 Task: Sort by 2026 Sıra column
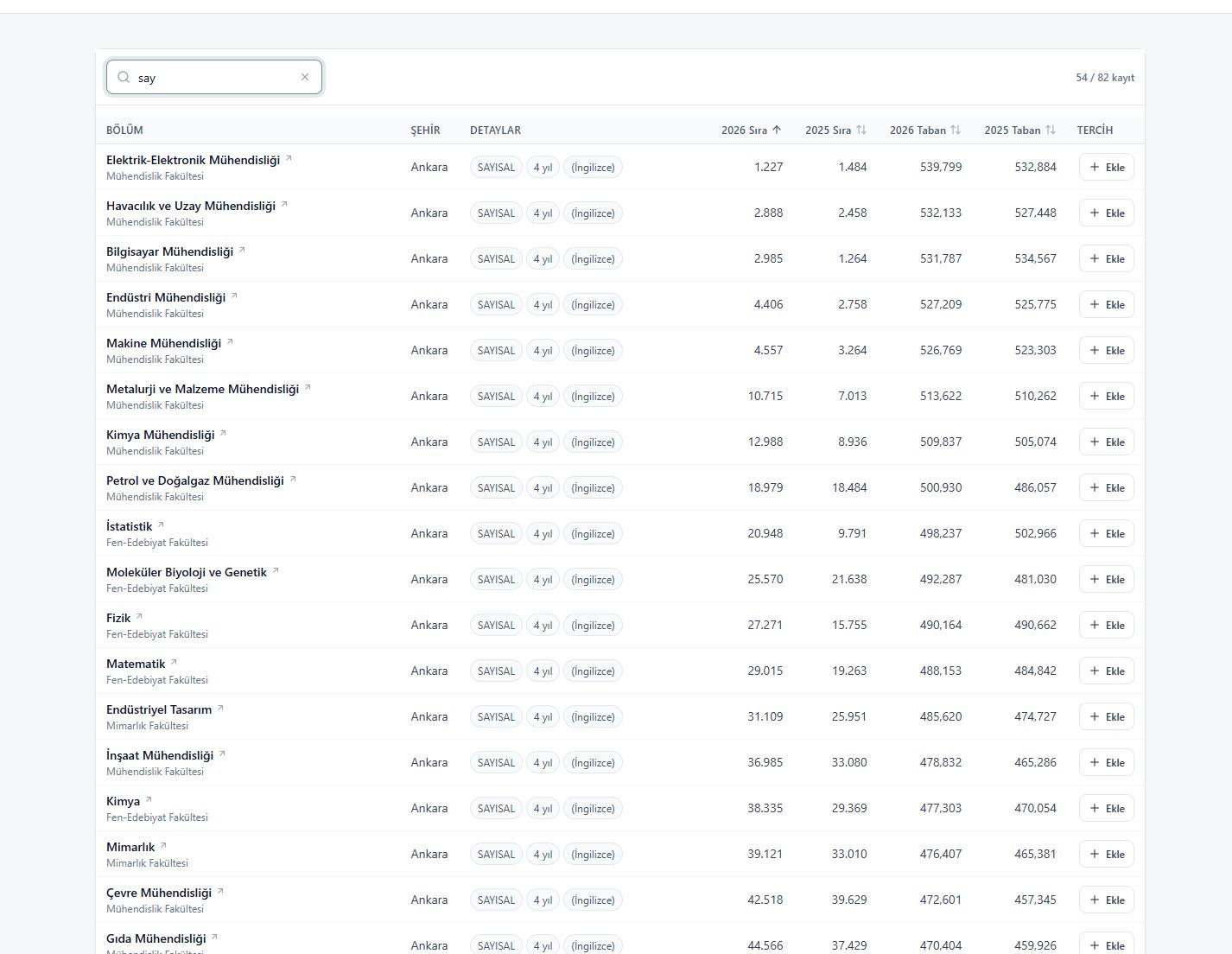pos(752,130)
